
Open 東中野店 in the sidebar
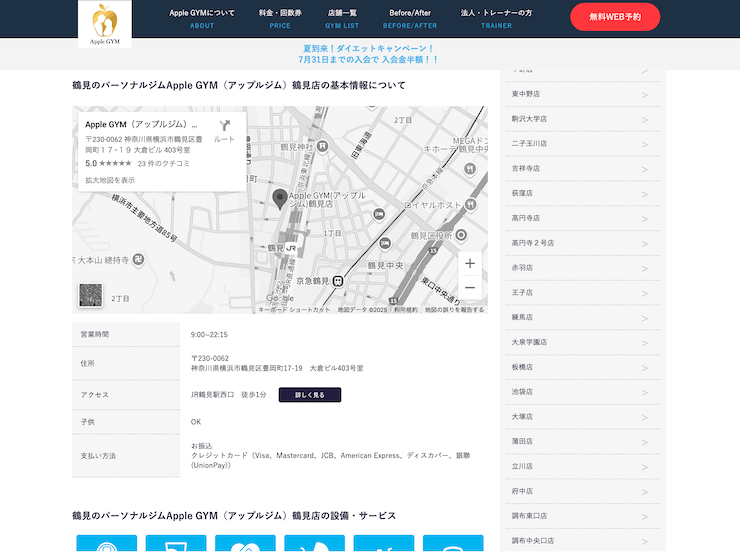point(583,94)
